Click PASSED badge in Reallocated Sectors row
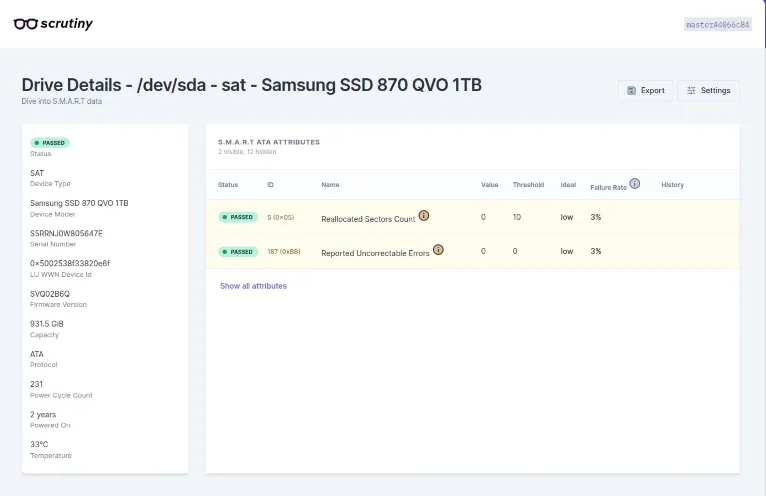Screen dimensions: 766x496 pyautogui.click(x=239, y=217)
